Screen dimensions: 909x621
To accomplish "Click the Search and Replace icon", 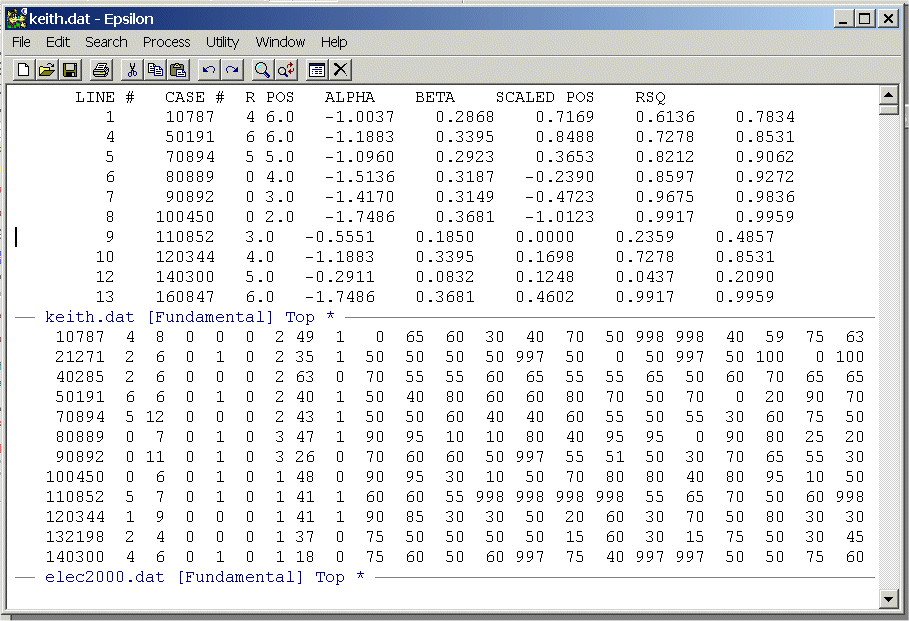I will coord(285,69).
